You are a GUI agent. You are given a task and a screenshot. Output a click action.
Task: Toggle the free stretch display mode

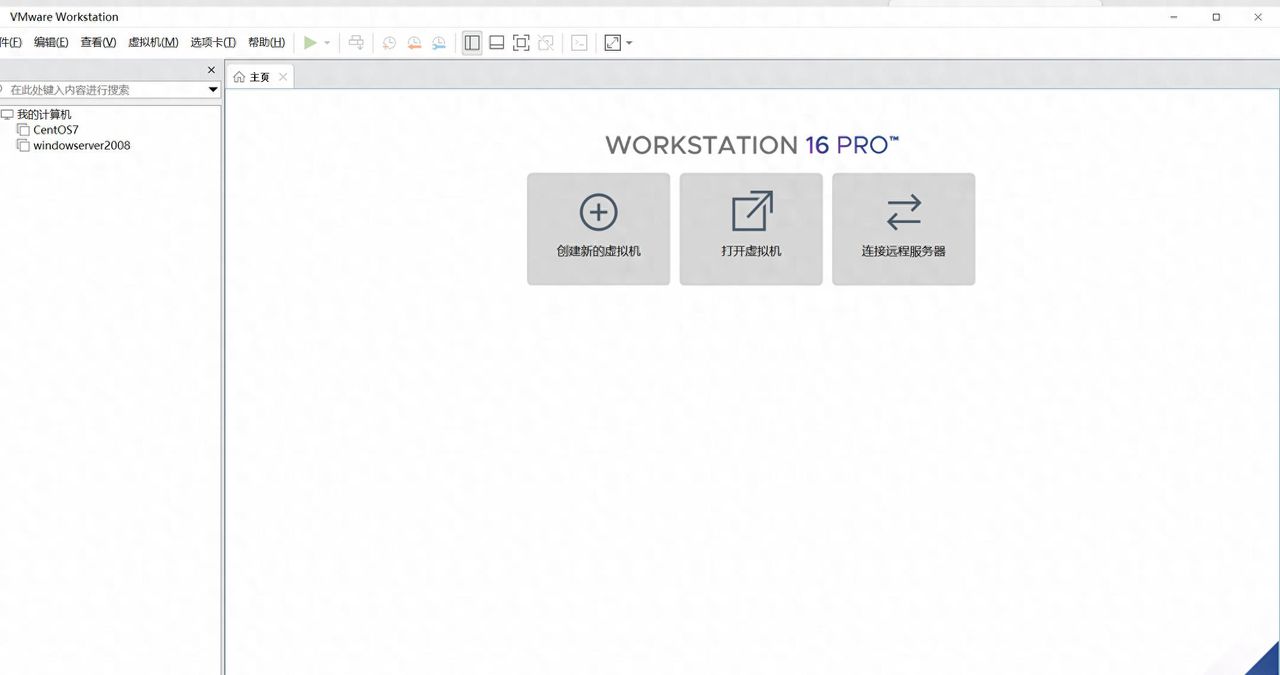611,42
